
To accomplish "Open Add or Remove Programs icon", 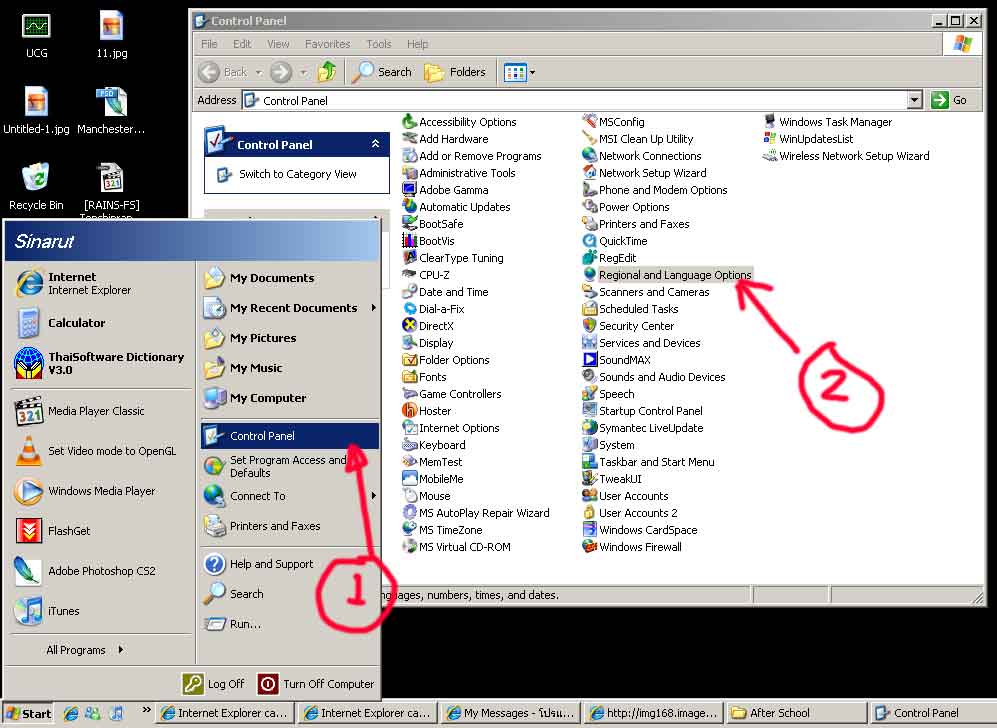I will pyautogui.click(x=472, y=156).
